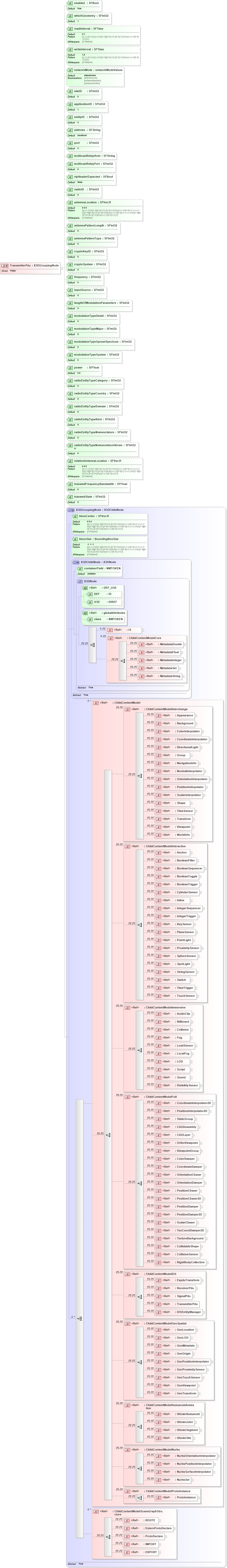Click the attribute icon beside cryptoSystem

coord(70,264)
